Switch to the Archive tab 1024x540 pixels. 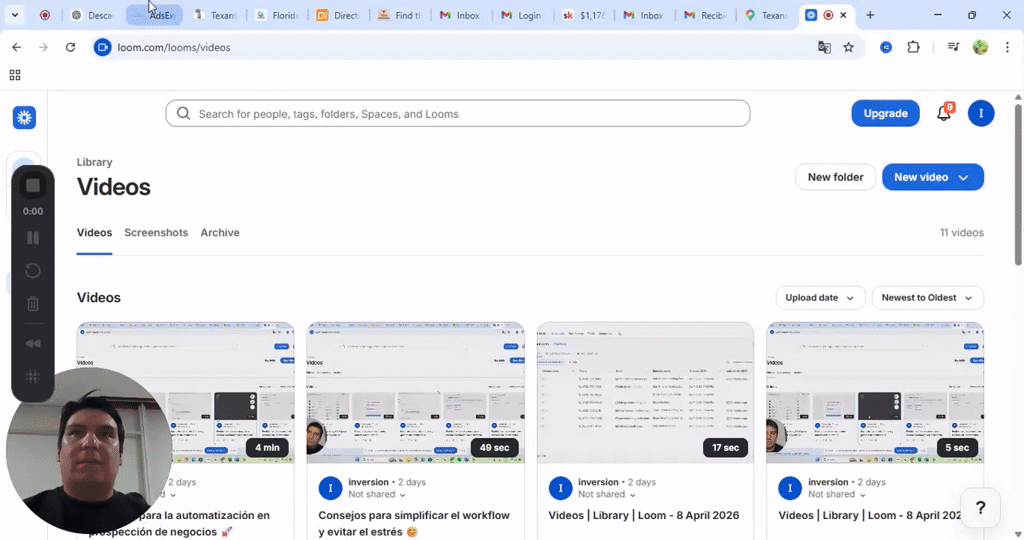pos(219,232)
